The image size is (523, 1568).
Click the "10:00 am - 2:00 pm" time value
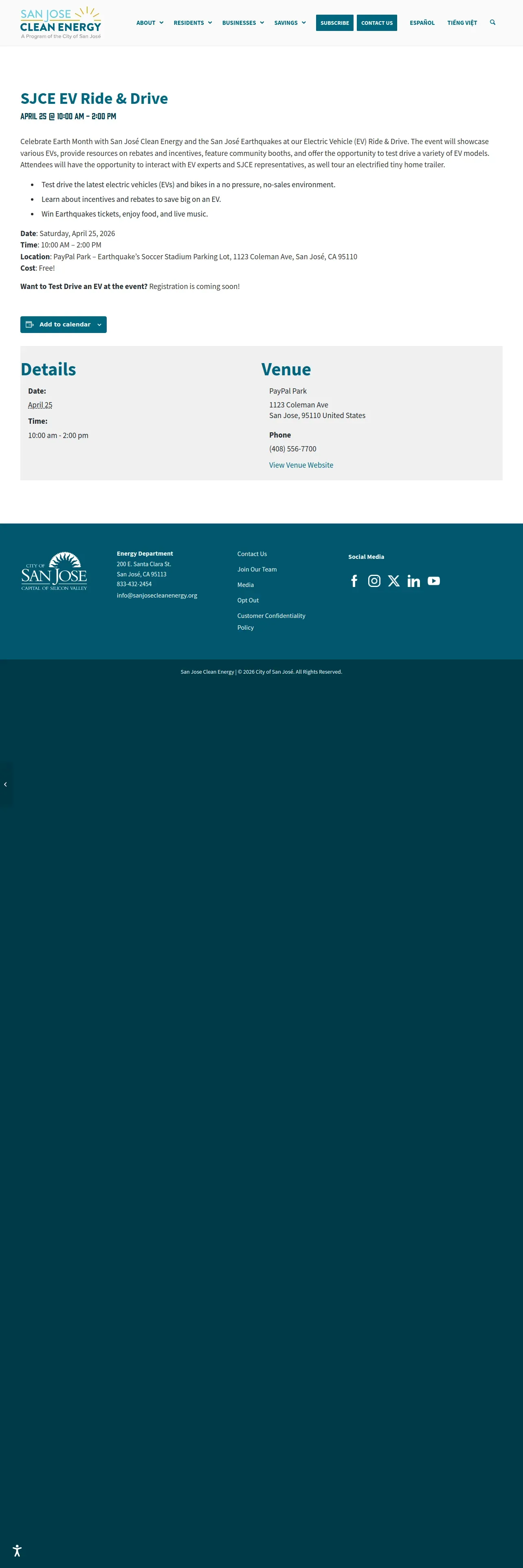click(58, 435)
